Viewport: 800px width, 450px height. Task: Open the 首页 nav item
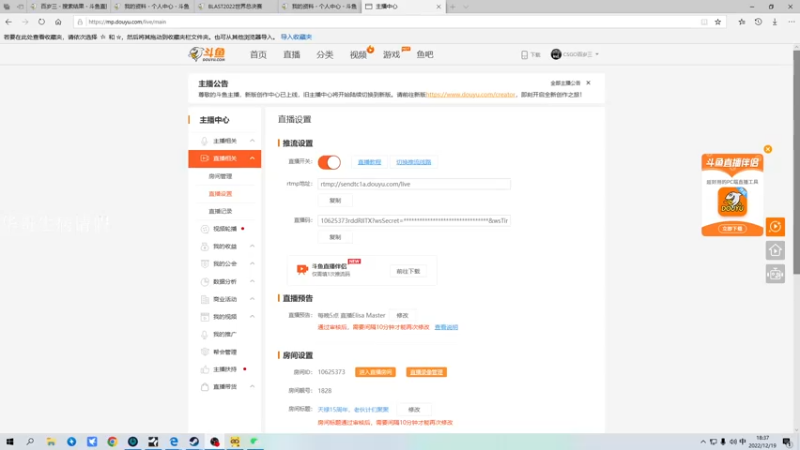258,55
